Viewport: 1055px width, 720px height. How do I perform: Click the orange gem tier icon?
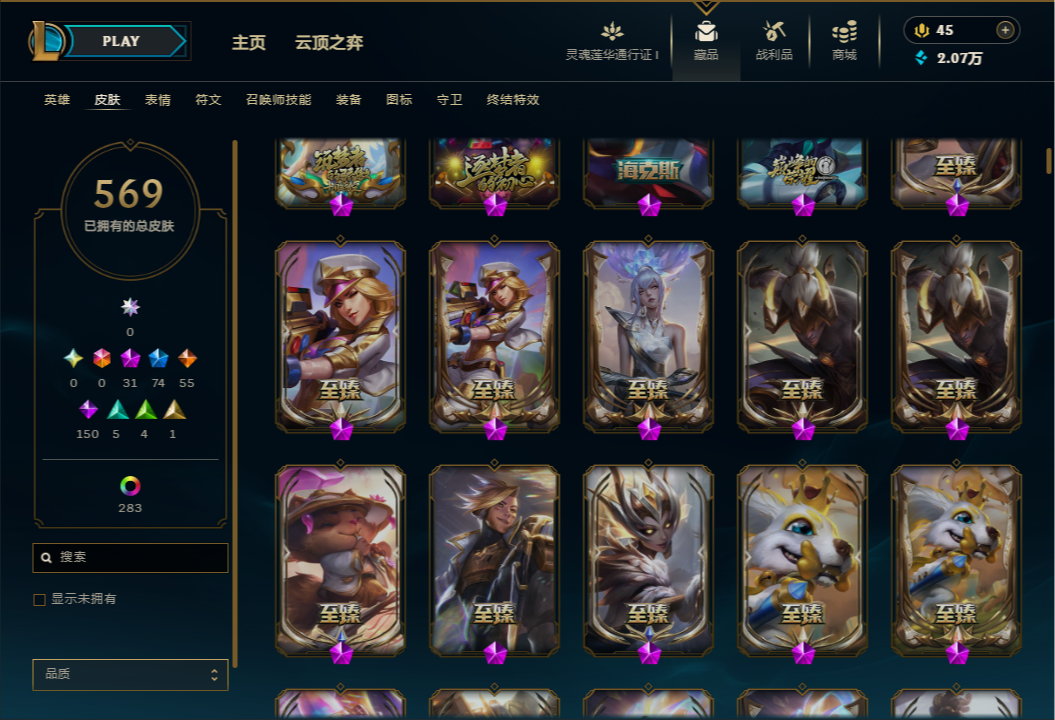(187, 358)
